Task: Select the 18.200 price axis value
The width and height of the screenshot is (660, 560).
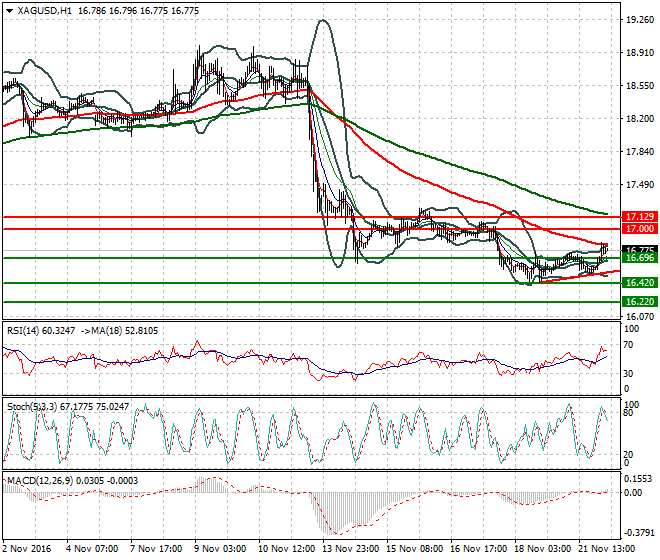Action: pyautogui.click(x=640, y=119)
